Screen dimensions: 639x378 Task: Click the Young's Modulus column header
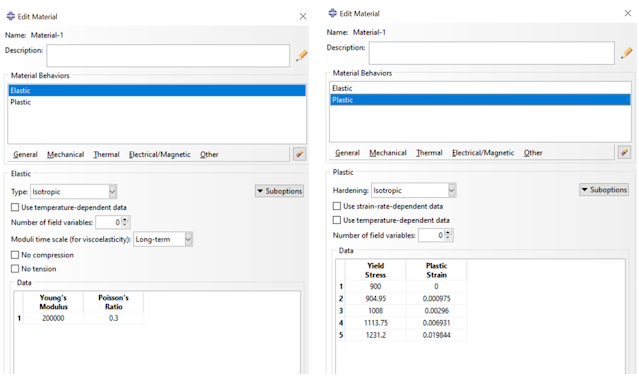(53, 302)
